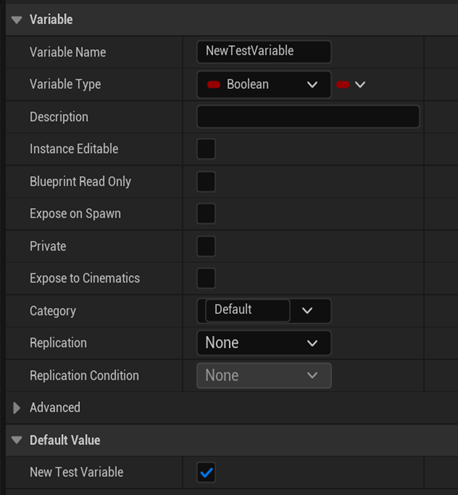Open the Category dropdown arrow
This screenshot has height=495, width=458.
click(307, 311)
